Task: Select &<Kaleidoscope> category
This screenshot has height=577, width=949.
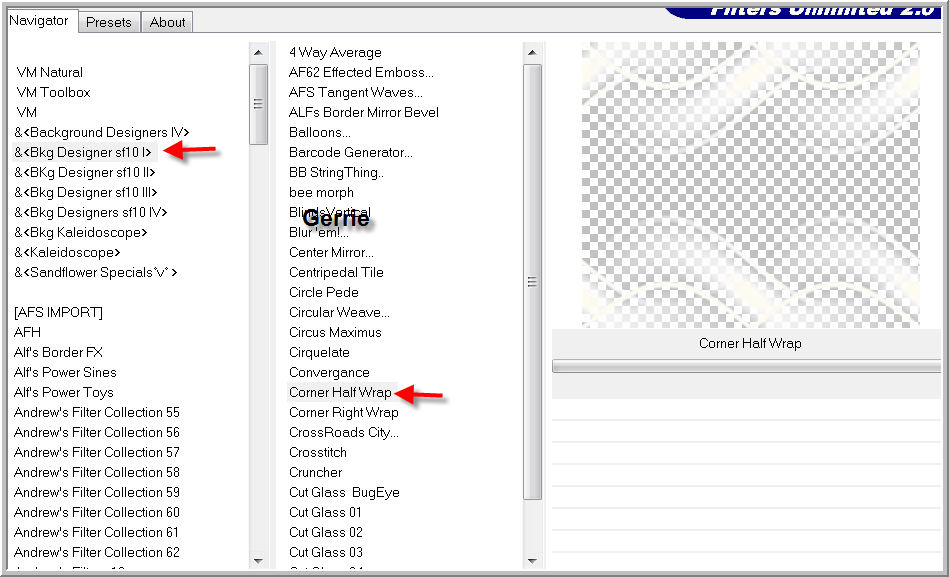Action: pos(67,252)
